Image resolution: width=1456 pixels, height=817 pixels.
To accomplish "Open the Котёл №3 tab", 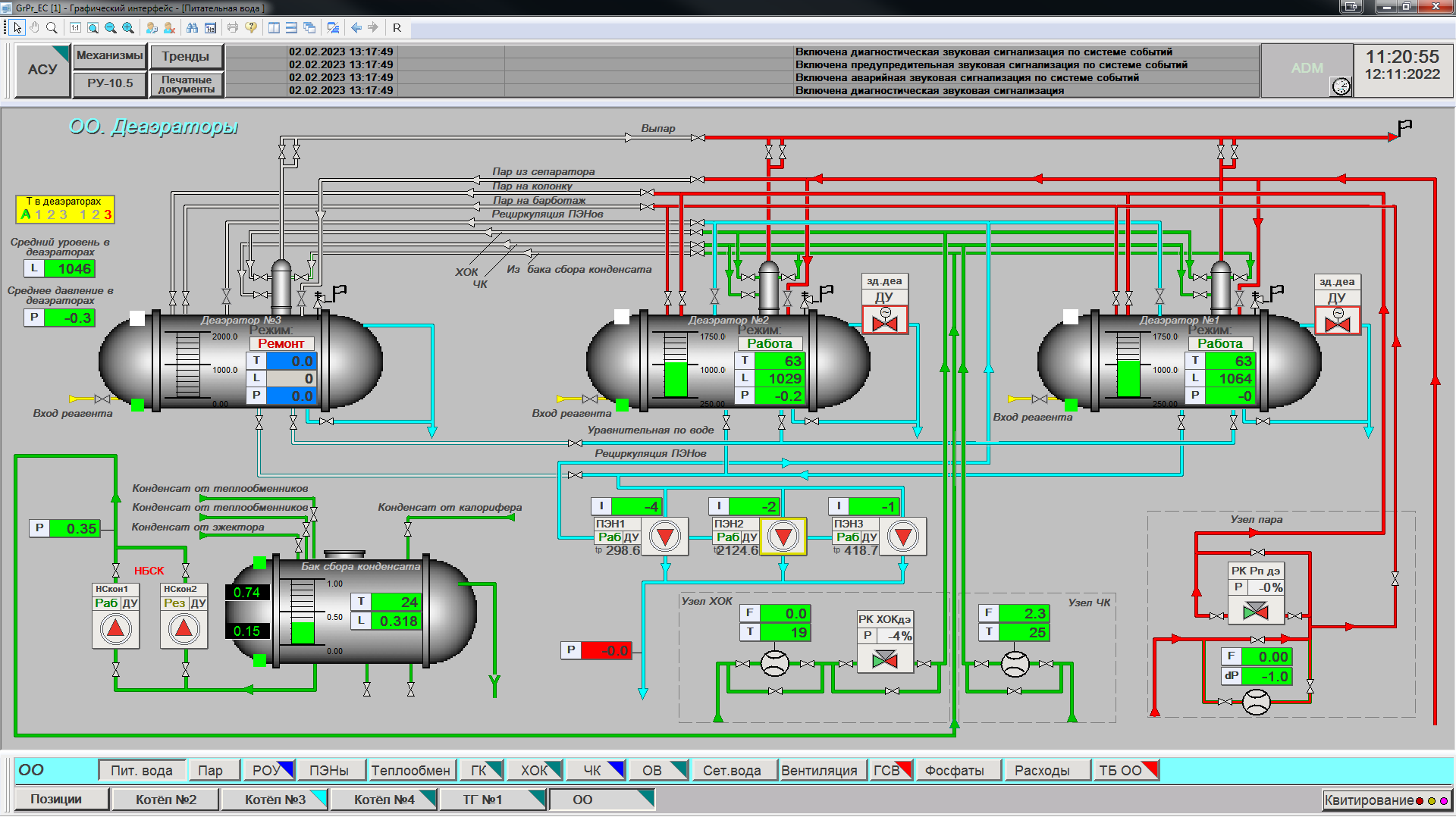I will 275,800.
